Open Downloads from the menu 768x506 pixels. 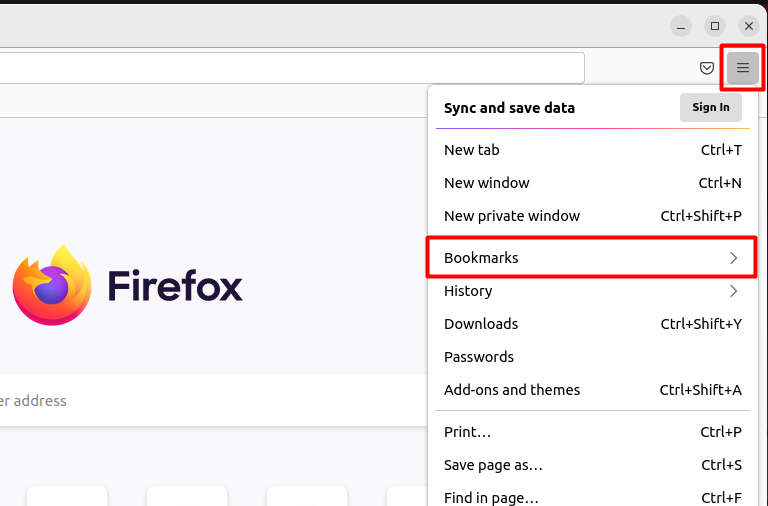coord(593,324)
